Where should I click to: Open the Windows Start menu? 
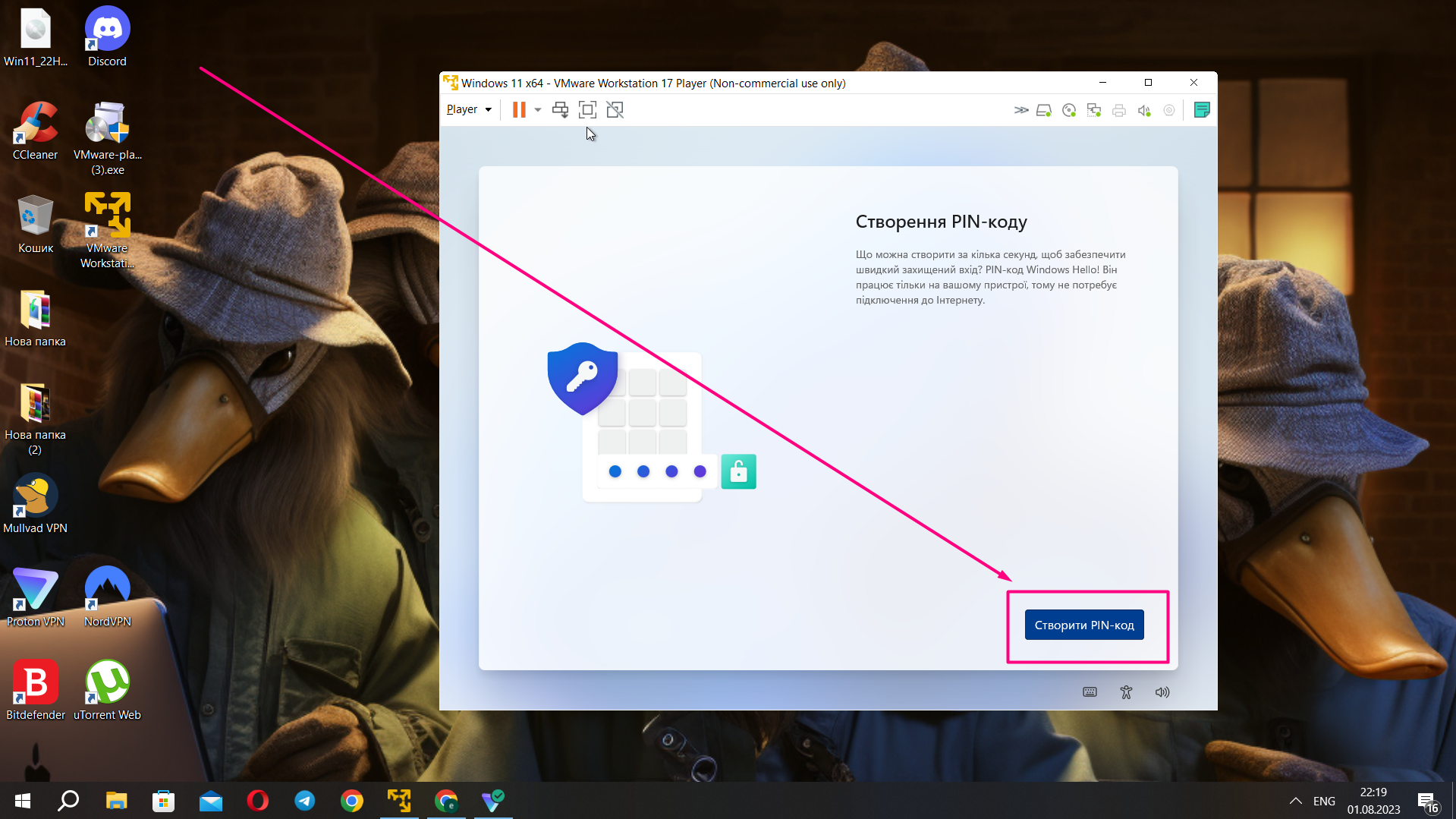coord(23,801)
